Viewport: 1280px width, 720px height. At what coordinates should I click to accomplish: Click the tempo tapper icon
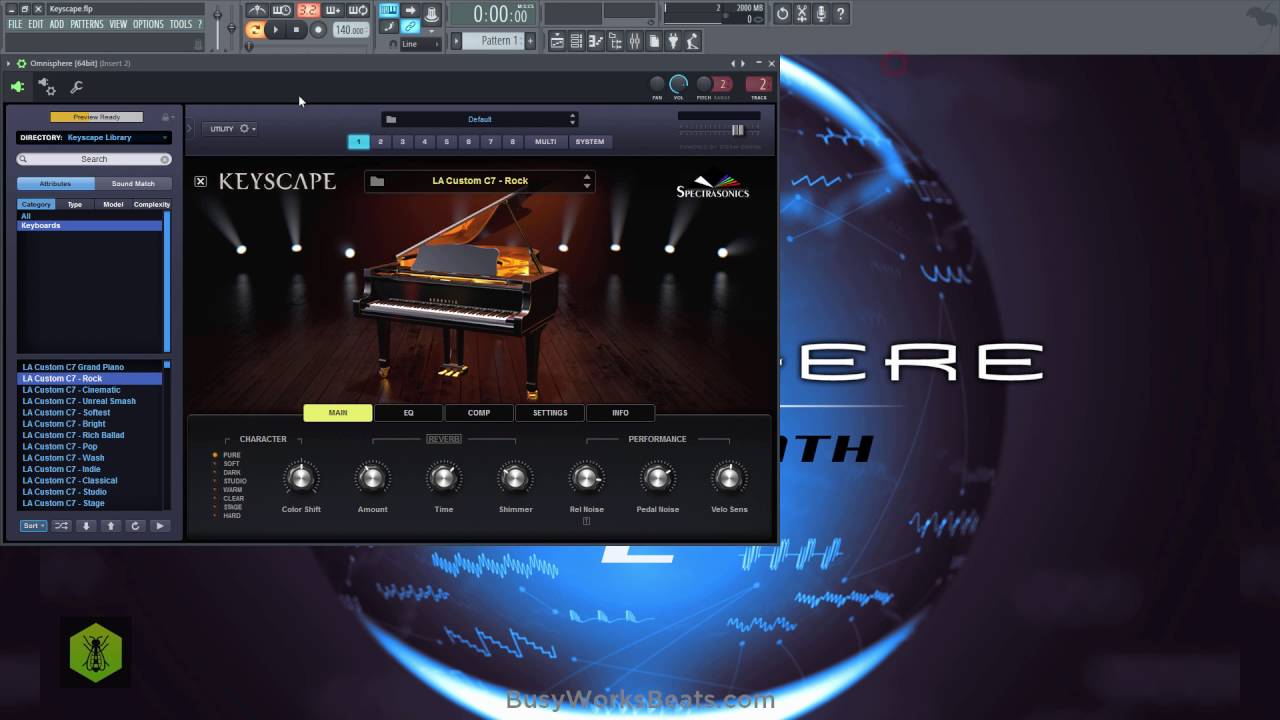692,41
